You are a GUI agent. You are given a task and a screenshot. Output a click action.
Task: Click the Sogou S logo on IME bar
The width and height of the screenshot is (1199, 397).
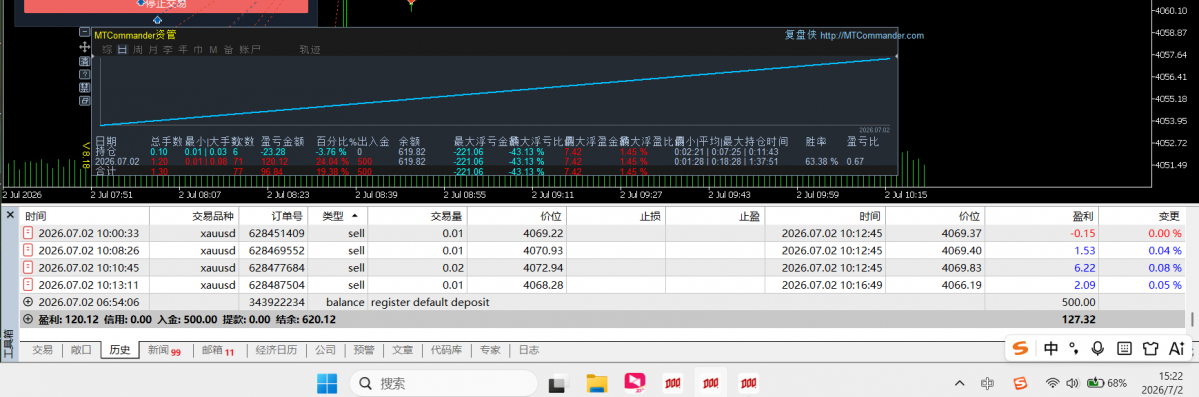point(1020,348)
